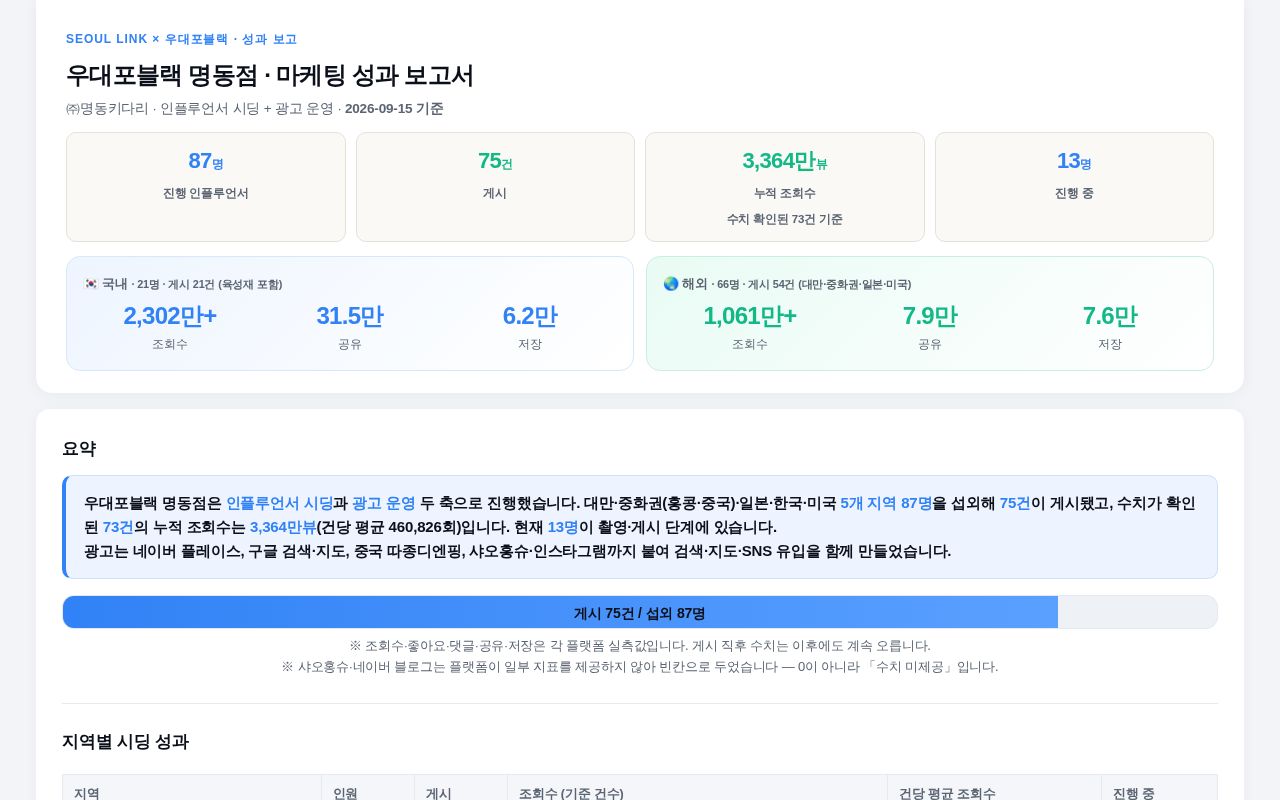1280x800 pixels.
Task: Click the 'SEOUL LINK × 우대포블랙 · 성과 보고' header text
Action: (x=181, y=39)
